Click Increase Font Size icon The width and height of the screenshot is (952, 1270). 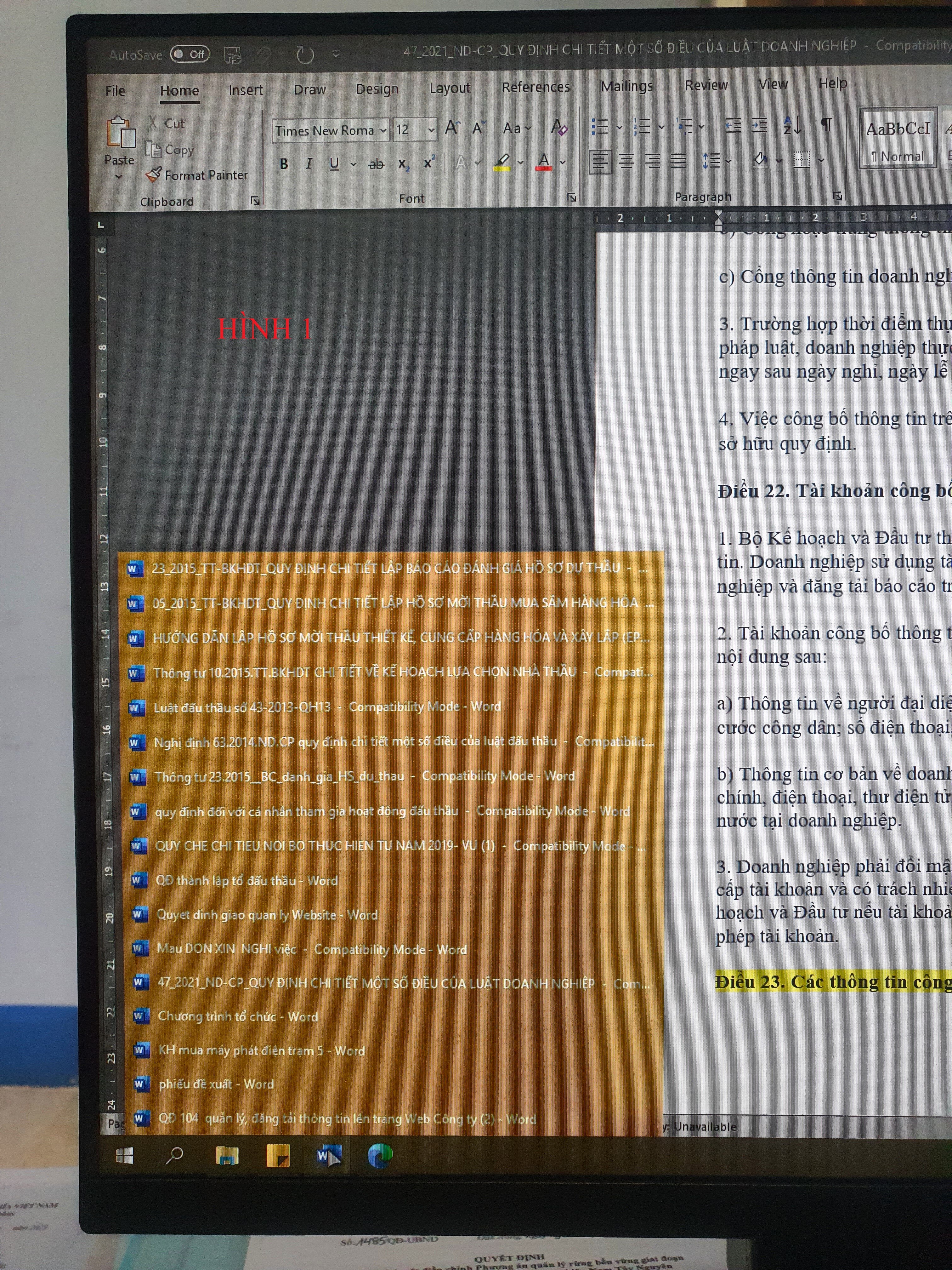[x=453, y=128]
